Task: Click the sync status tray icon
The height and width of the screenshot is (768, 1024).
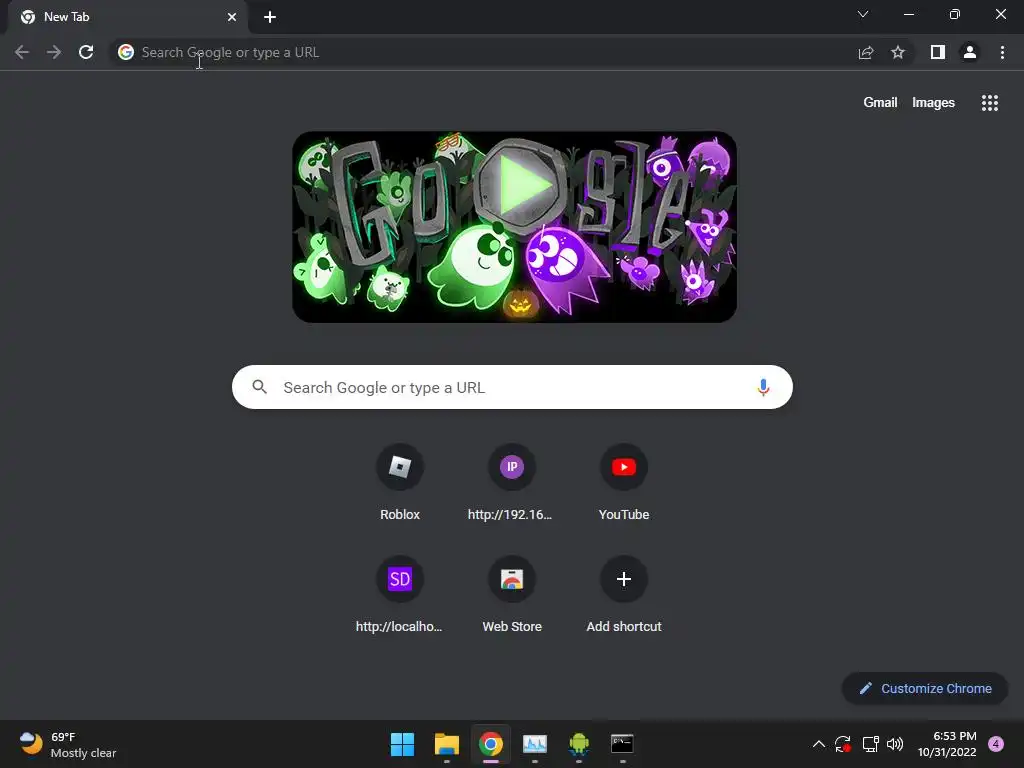Action: coord(842,744)
